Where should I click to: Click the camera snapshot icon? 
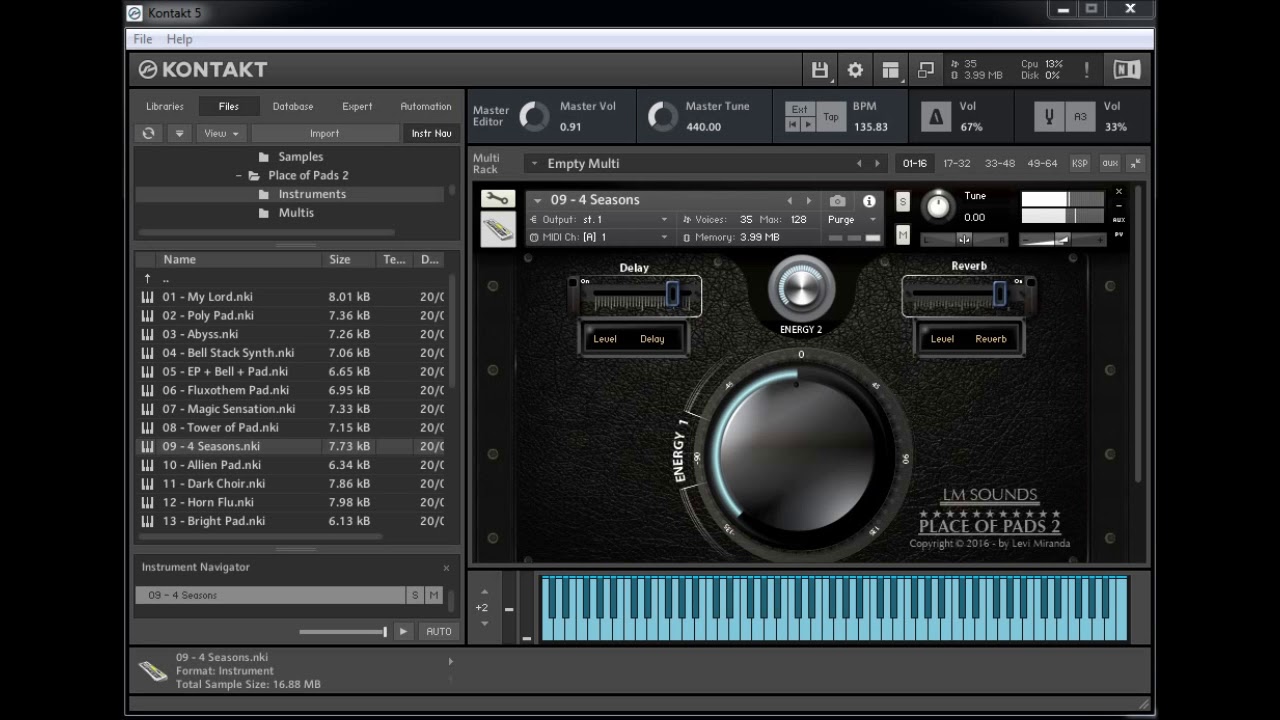838,201
